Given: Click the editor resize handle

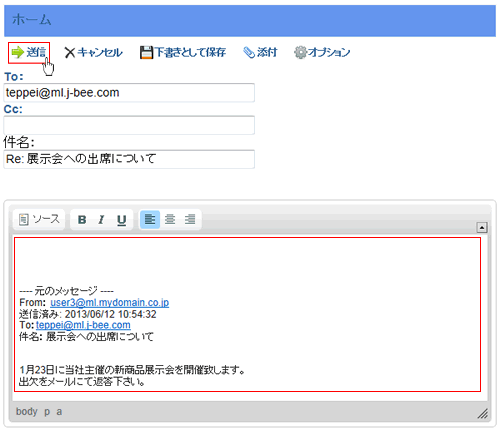Looking at the screenshot, I should pos(483,413).
